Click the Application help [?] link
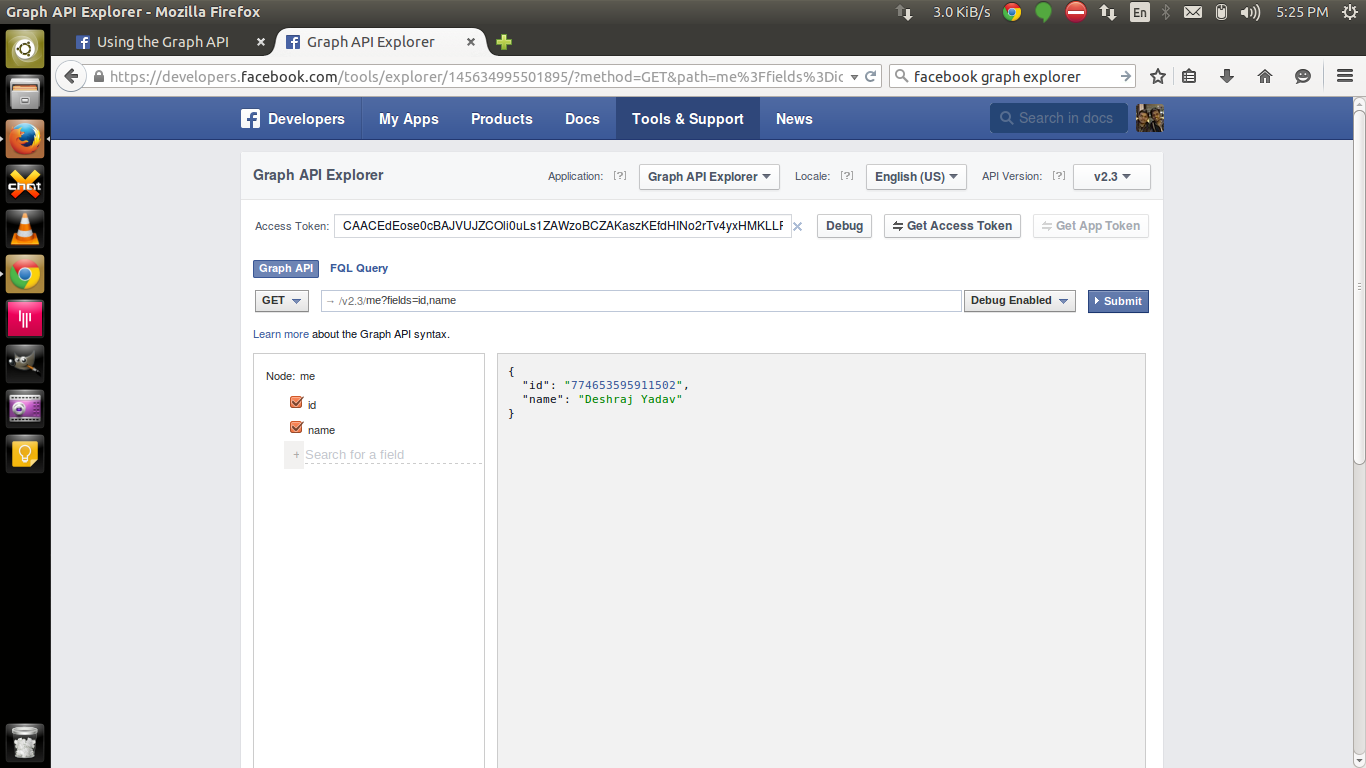The height and width of the screenshot is (768, 1366). tap(620, 176)
